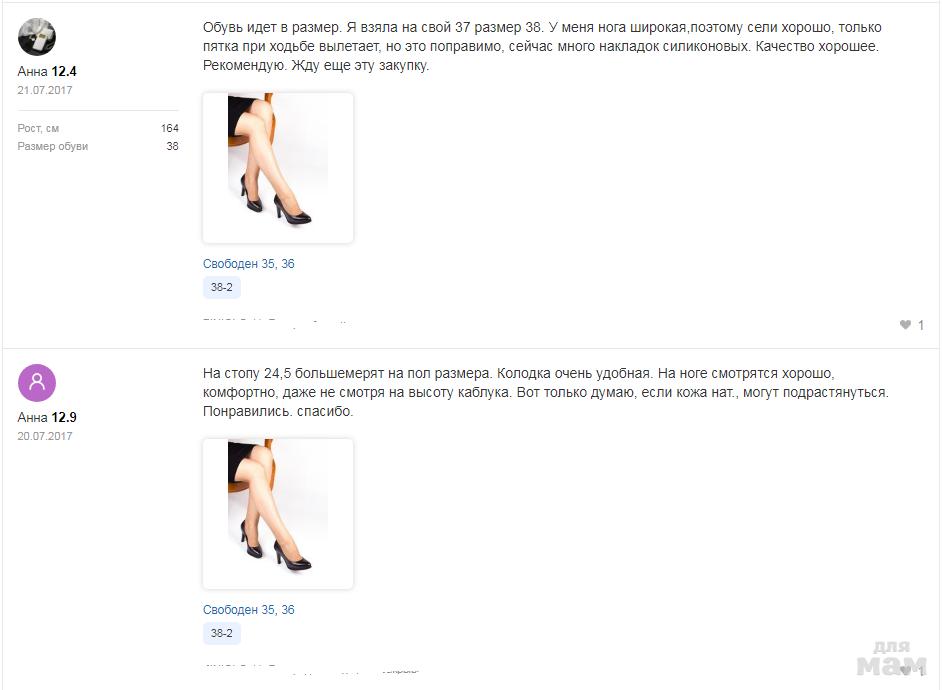Like the review by Анна 12.4 with heart icon
The height and width of the screenshot is (690, 942).
tap(905, 325)
